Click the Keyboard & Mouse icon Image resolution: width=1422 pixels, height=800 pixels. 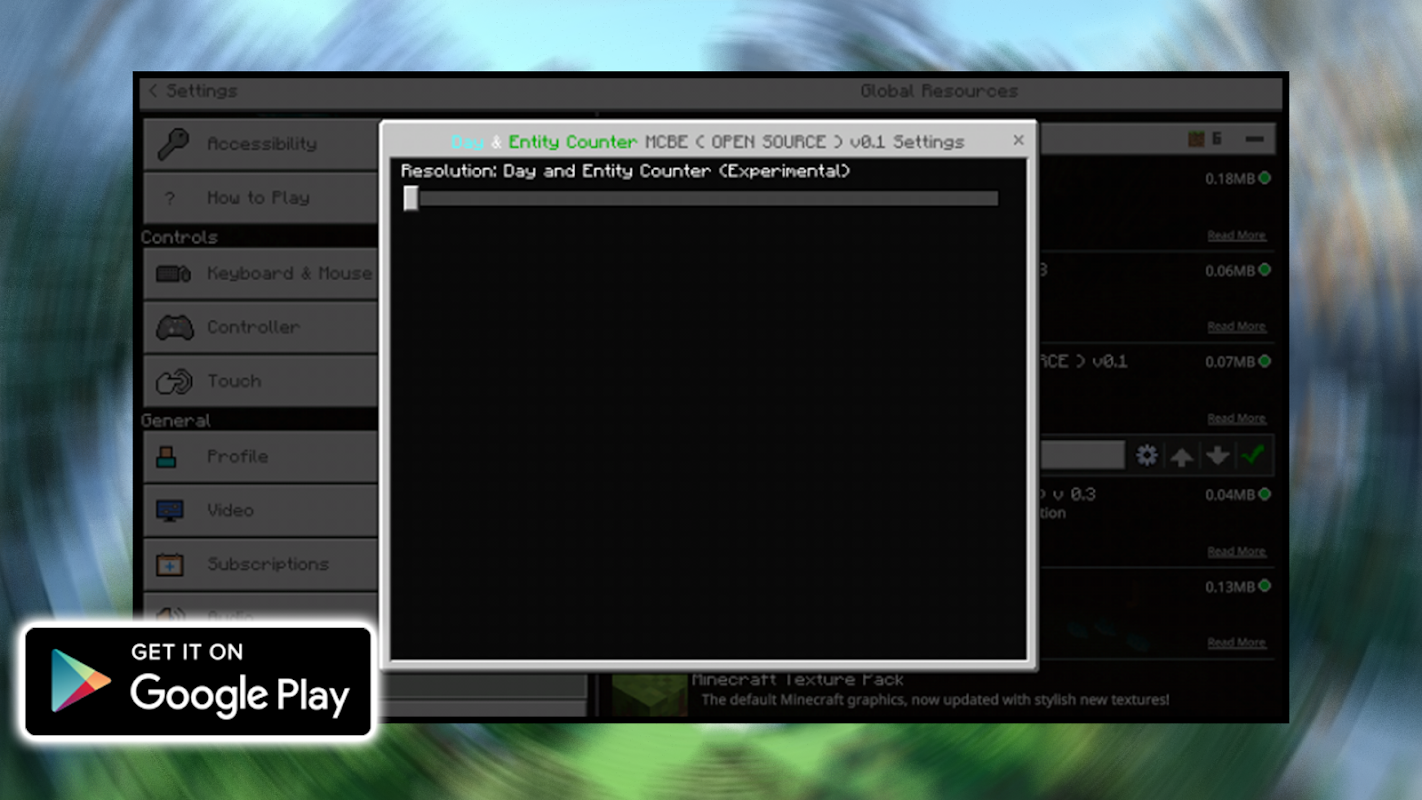click(174, 273)
